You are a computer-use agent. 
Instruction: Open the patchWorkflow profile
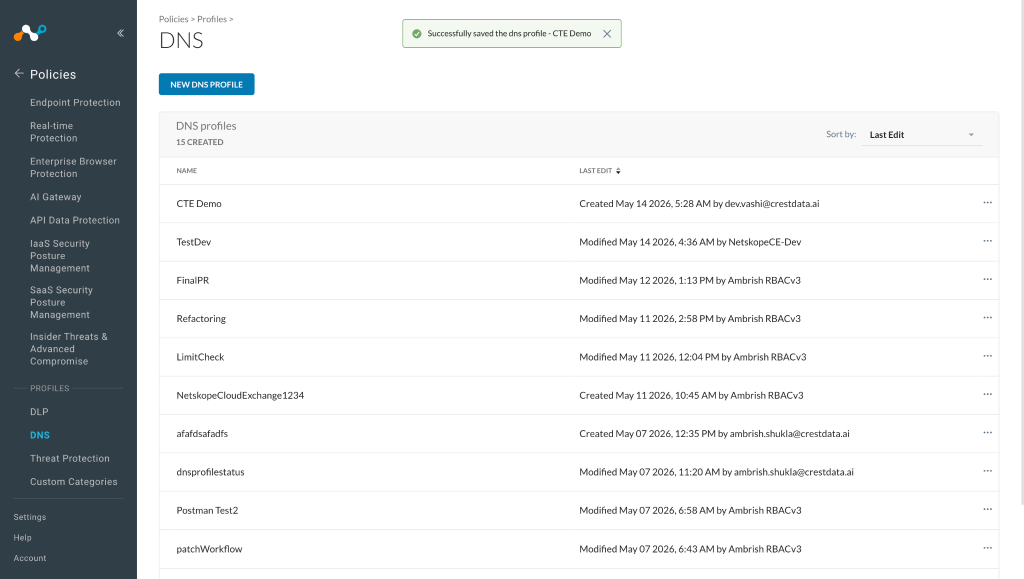pos(210,549)
